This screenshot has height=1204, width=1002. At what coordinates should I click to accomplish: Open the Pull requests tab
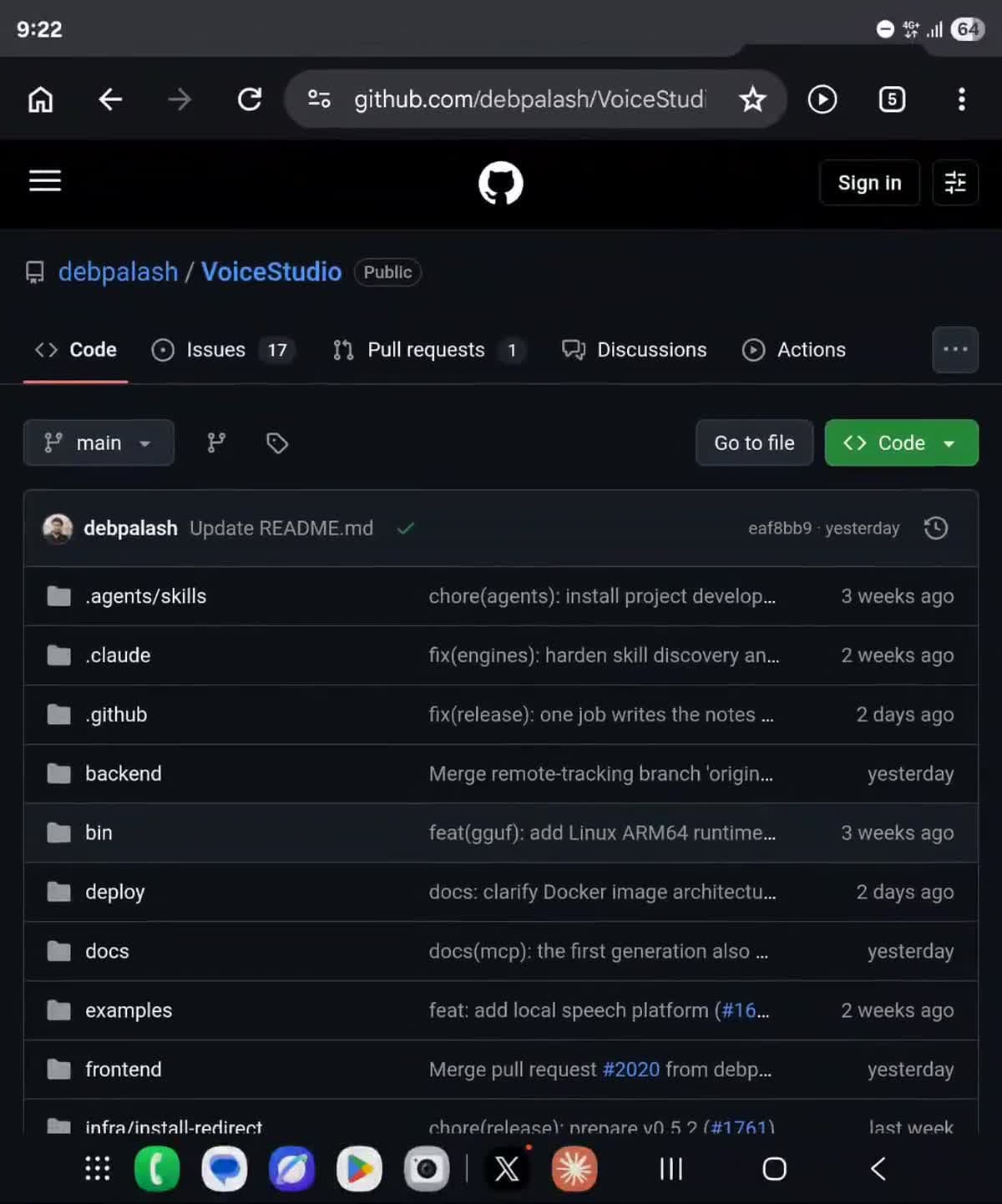coord(429,350)
